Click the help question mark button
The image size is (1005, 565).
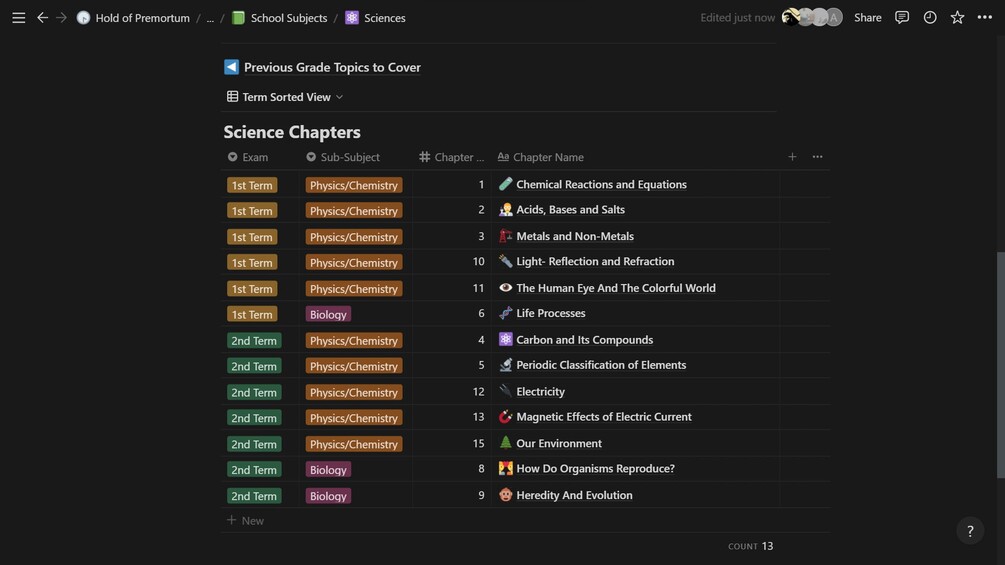(x=970, y=531)
